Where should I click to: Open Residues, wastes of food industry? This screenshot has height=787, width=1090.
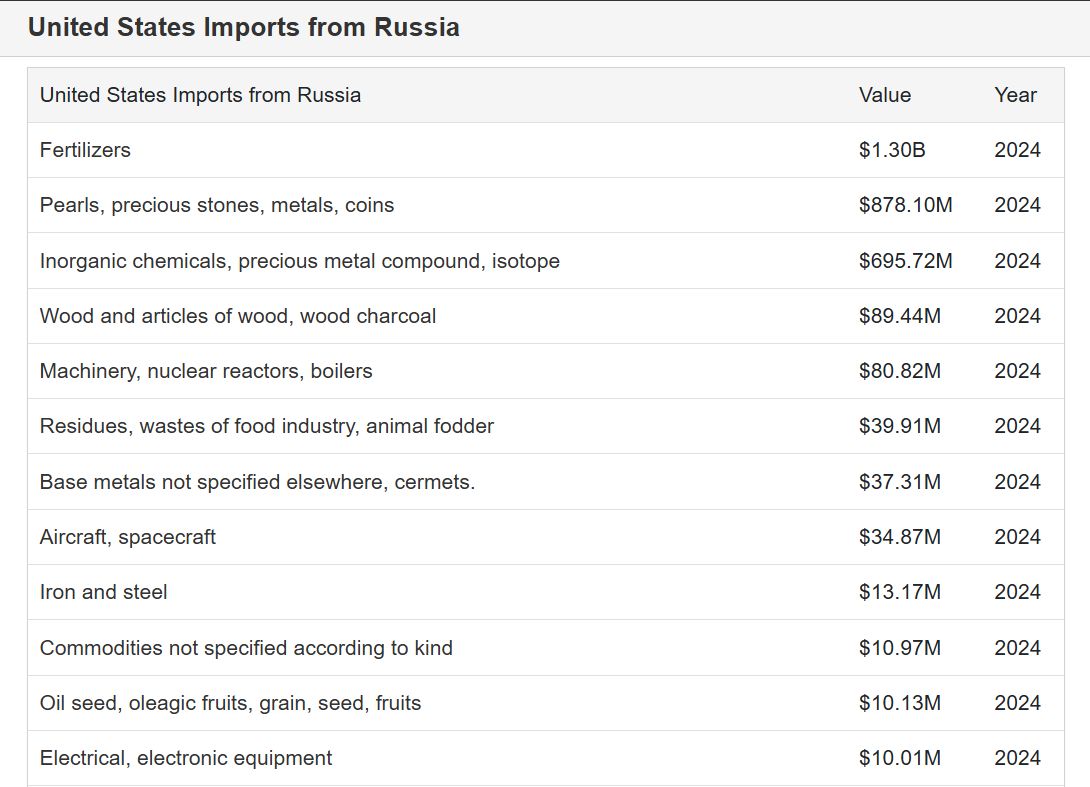tap(267, 426)
